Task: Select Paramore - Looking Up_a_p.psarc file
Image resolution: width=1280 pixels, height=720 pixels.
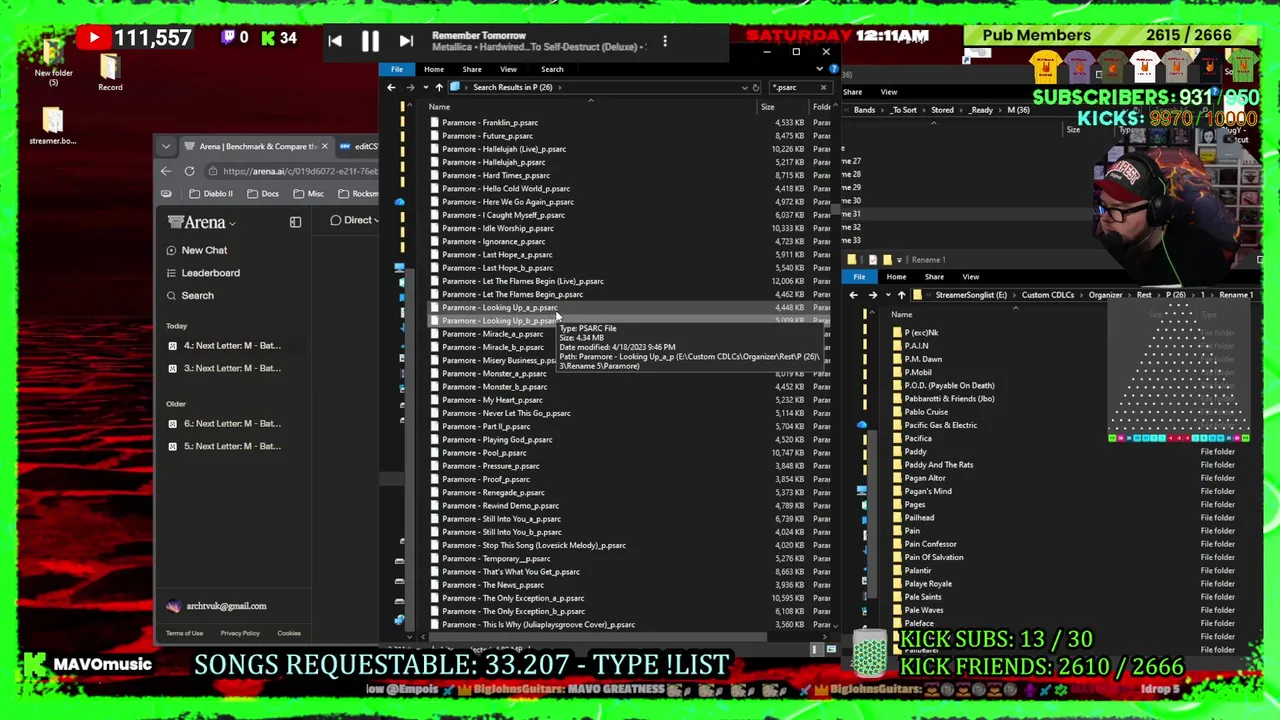Action: click(x=500, y=307)
